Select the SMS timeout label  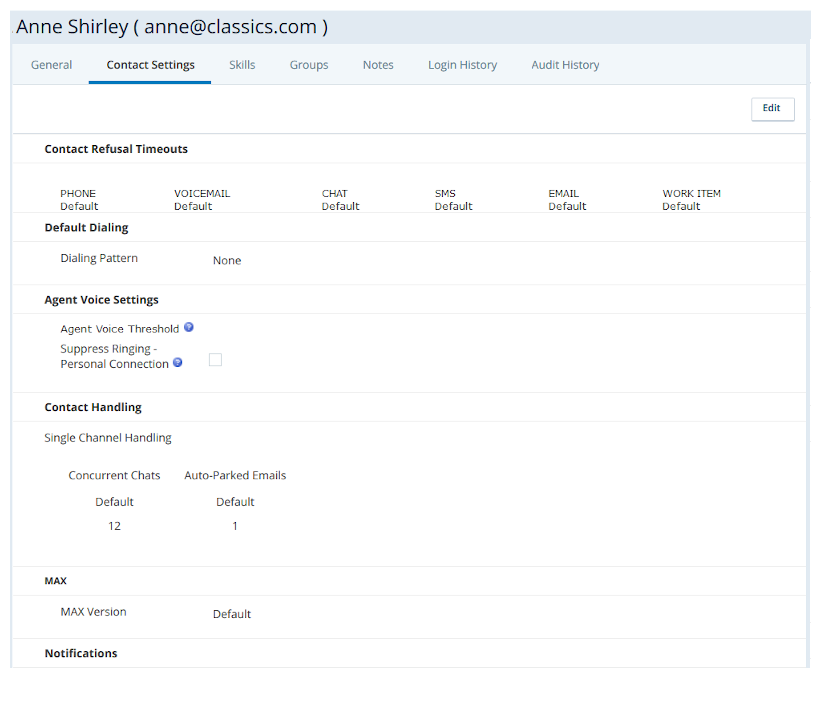pyautogui.click(x=445, y=193)
